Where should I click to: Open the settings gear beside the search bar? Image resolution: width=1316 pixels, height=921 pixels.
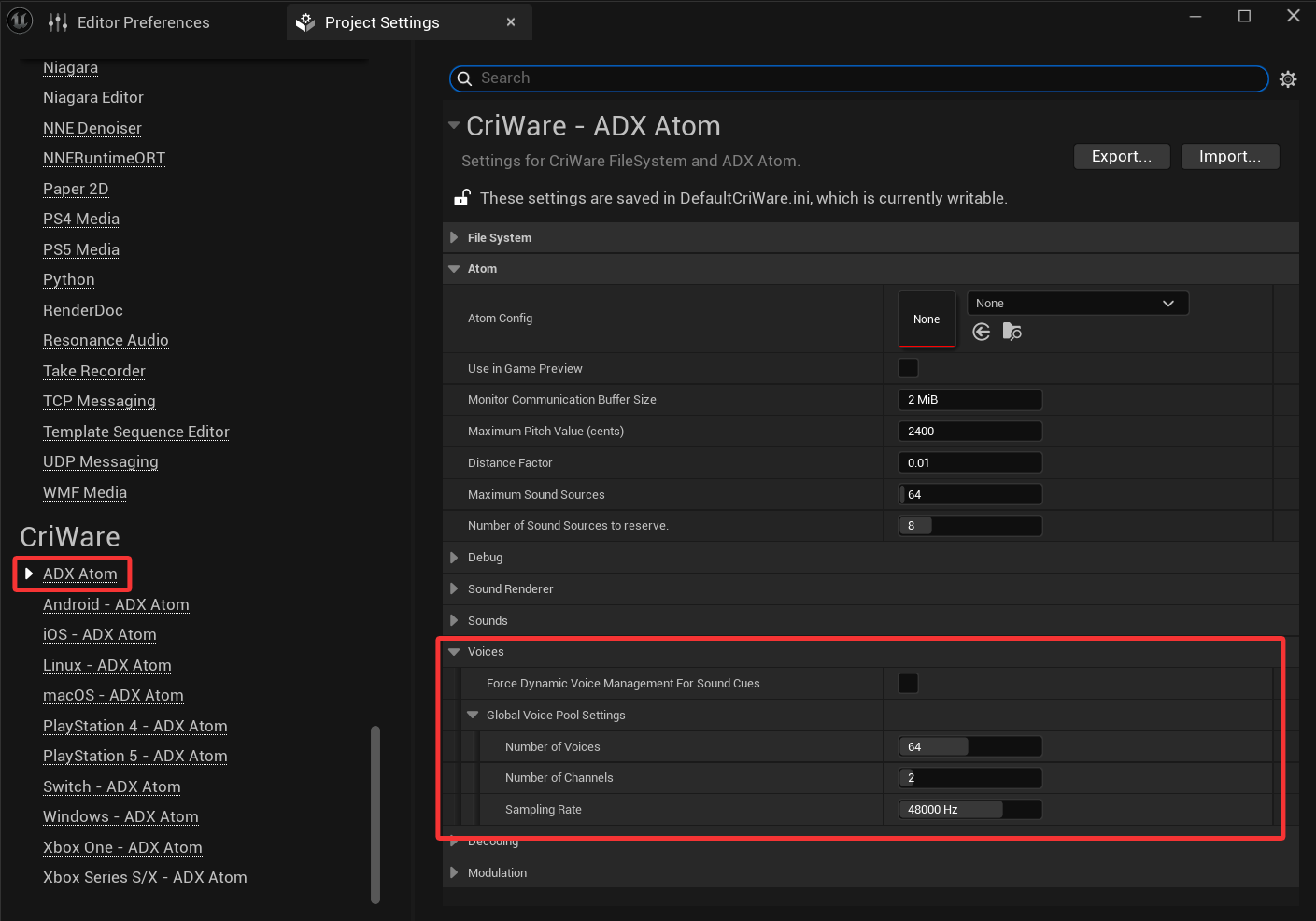(1288, 79)
